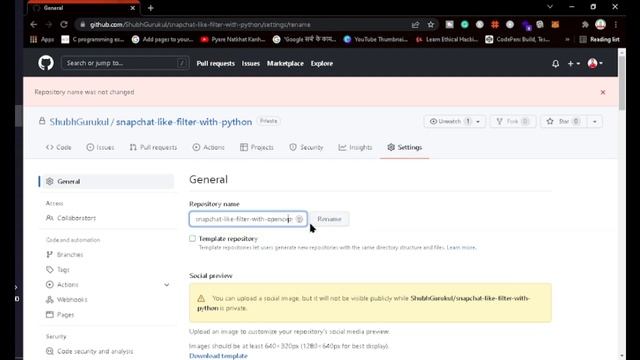Open the plus create-new dropdown
The width and height of the screenshot is (640, 360).
(x=573, y=64)
